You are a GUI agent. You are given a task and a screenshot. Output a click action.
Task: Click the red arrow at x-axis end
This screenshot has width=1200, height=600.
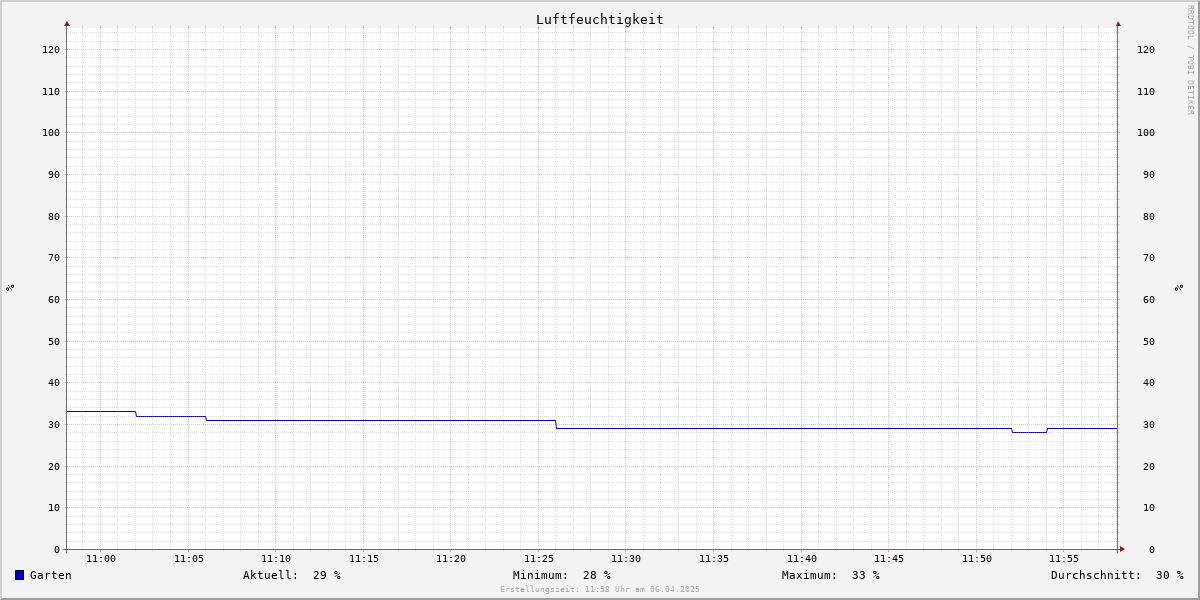(1122, 549)
